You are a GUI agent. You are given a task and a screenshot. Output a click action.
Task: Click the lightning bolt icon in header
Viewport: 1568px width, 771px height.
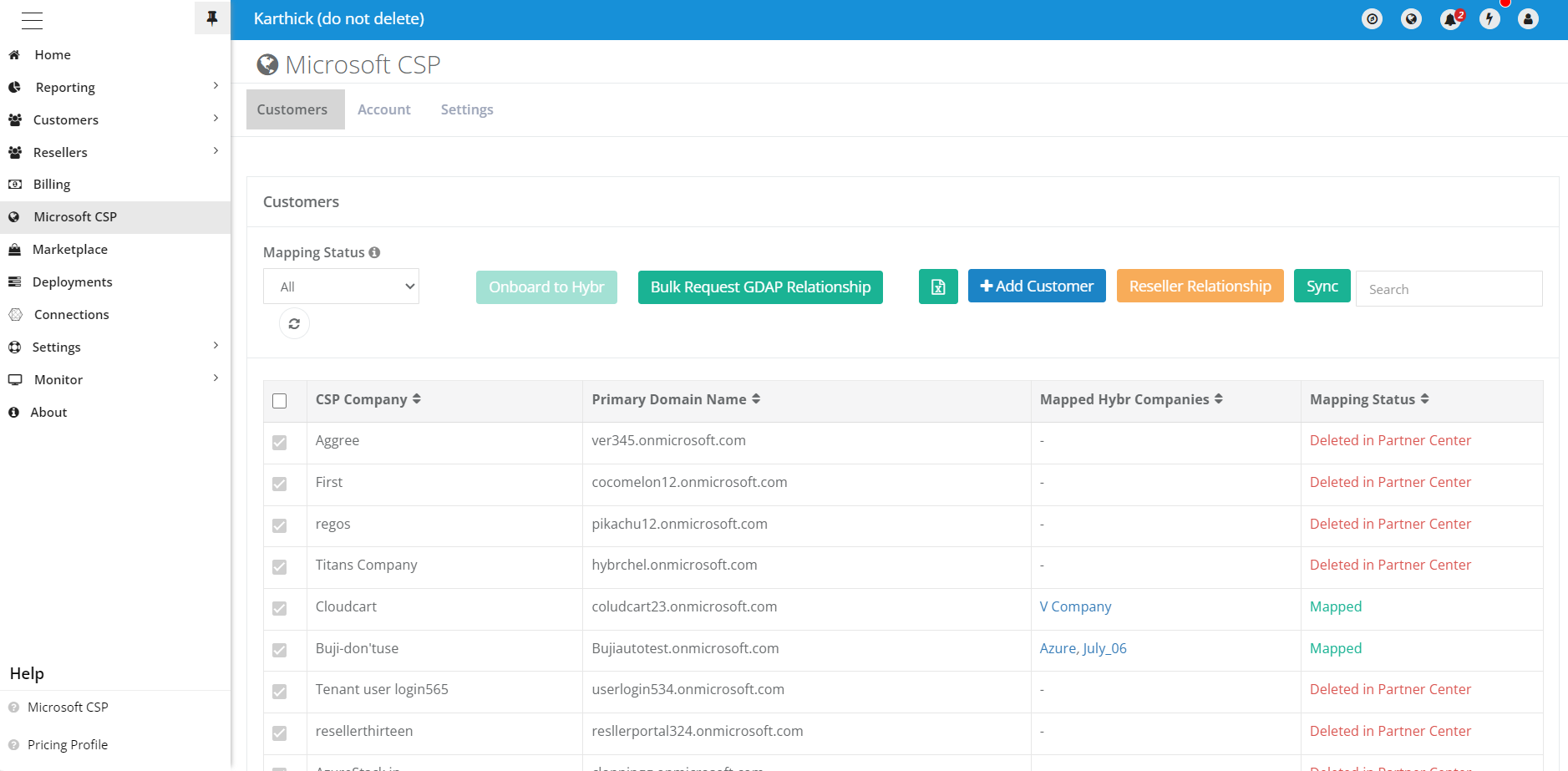click(1489, 19)
